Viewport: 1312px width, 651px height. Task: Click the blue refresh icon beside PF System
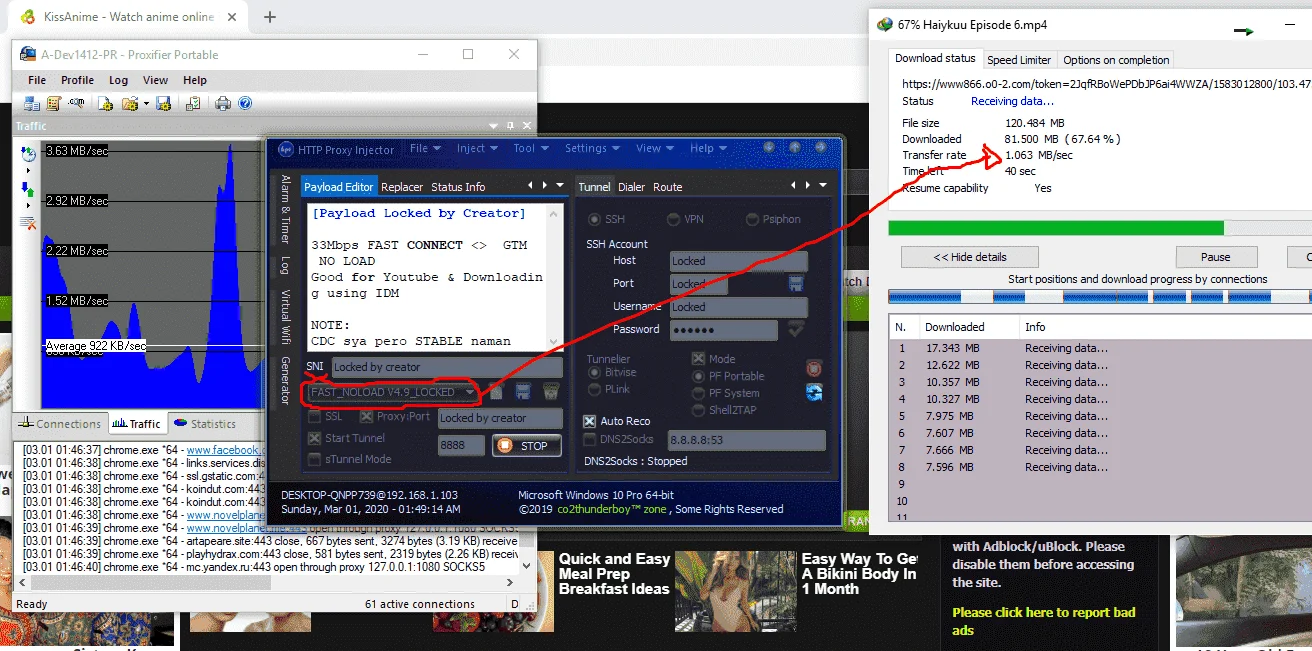pos(814,393)
